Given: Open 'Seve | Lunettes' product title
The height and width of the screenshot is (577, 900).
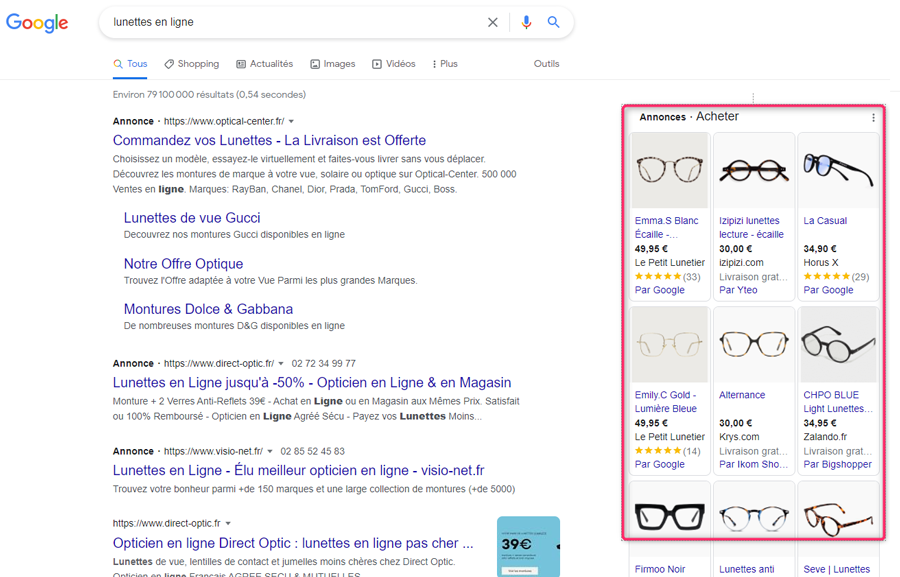Looking at the screenshot, I should pos(836,570).
